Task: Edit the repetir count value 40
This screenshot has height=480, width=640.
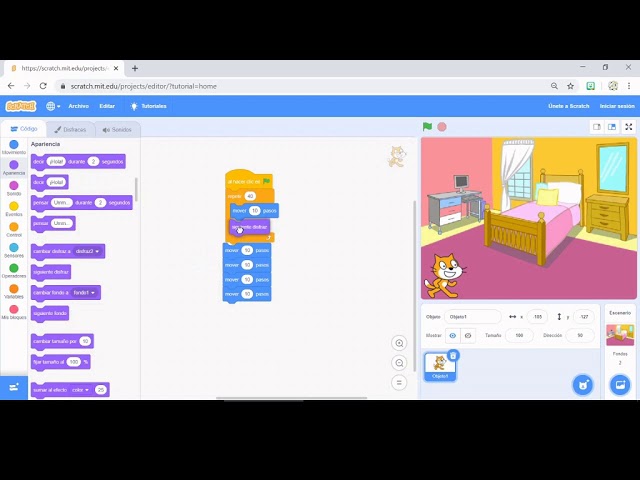Action: (250, 196)
